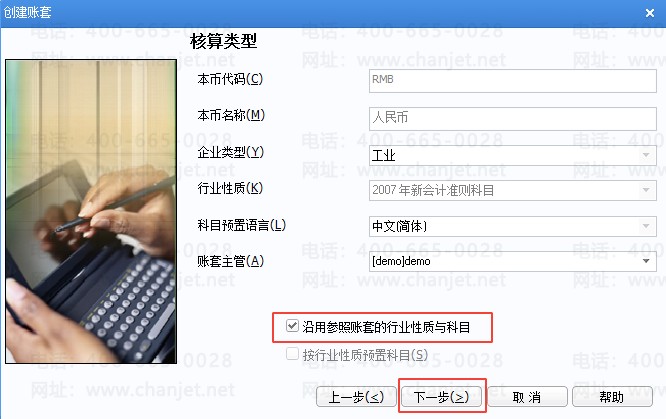Viewport: 666px width, 419px height.
Task: Click the 本币代码 field showing RMB
Action: [513, 80]
